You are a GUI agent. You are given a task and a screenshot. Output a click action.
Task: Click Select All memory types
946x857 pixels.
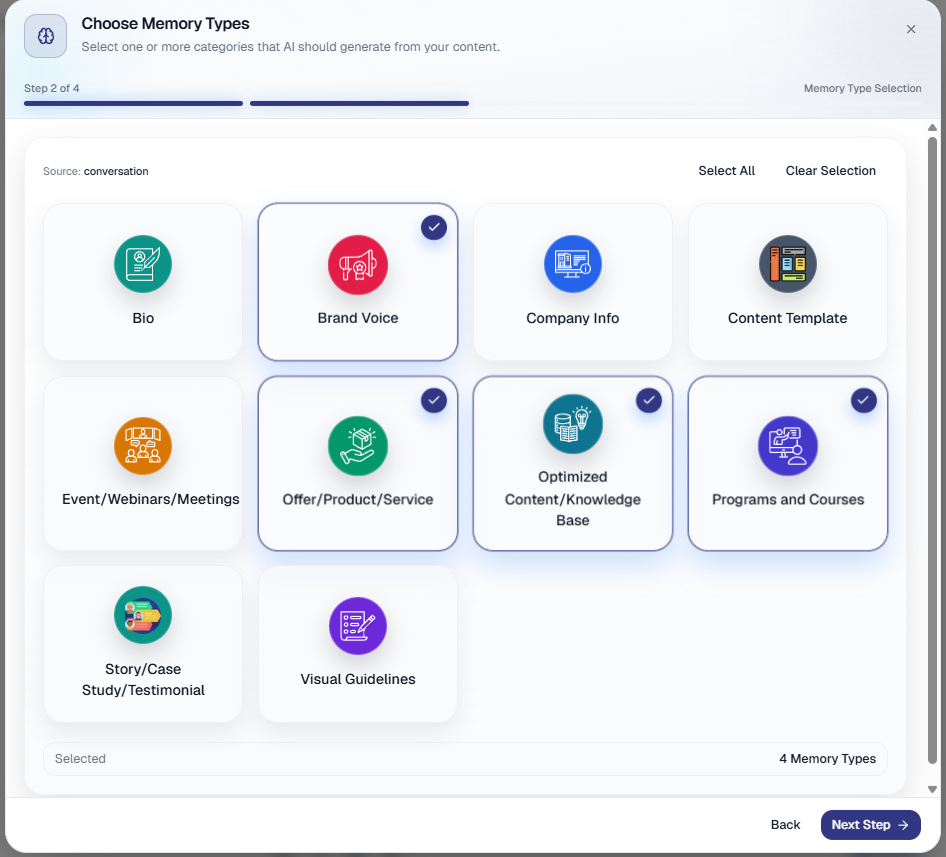click(726, 171)
